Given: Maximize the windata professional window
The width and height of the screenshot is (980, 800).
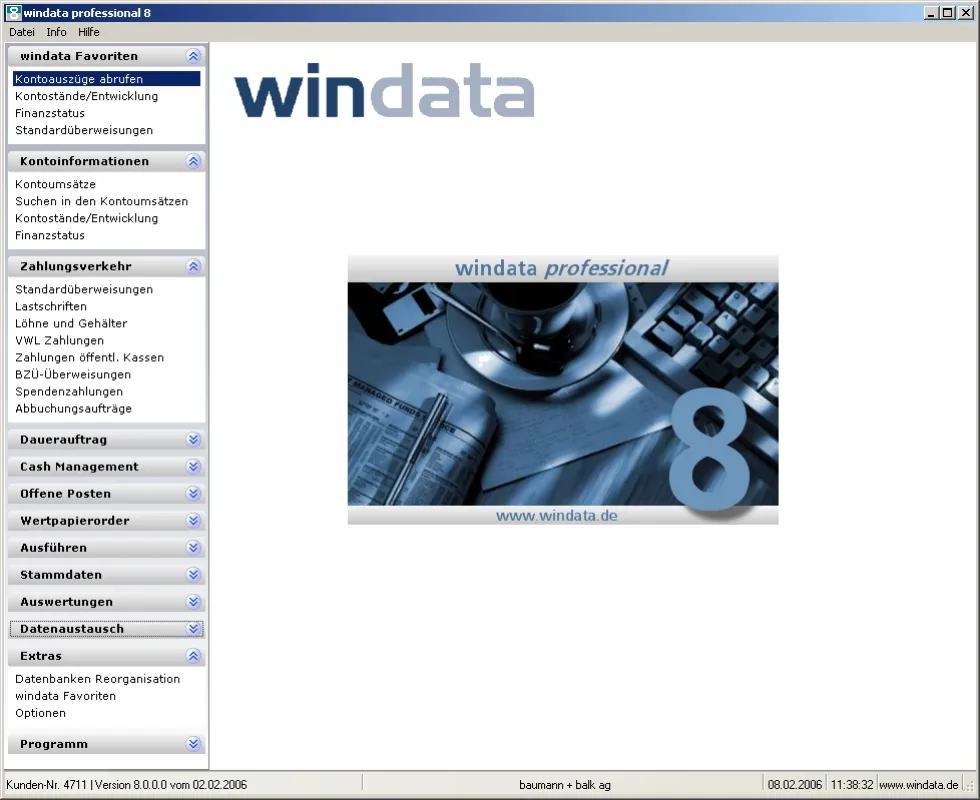Looking at the screenshot, I should [x=948, y=12].
